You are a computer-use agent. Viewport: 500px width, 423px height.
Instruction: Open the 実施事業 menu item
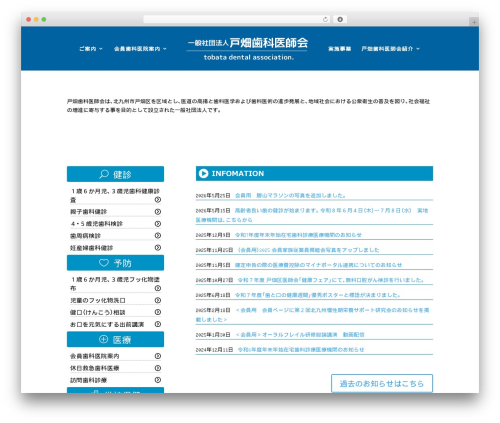point(340,49)
